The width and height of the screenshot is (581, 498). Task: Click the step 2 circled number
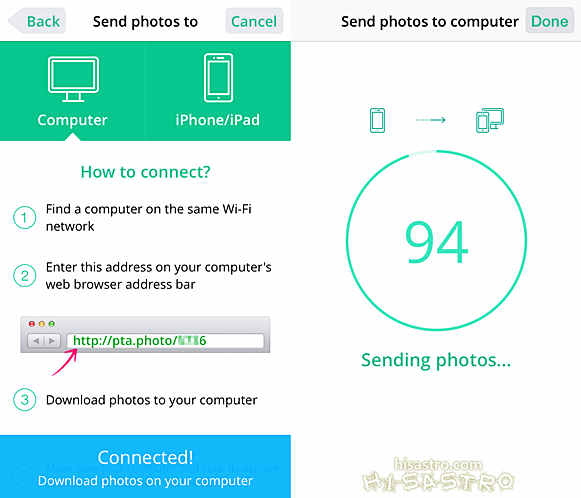pos(24,276)
